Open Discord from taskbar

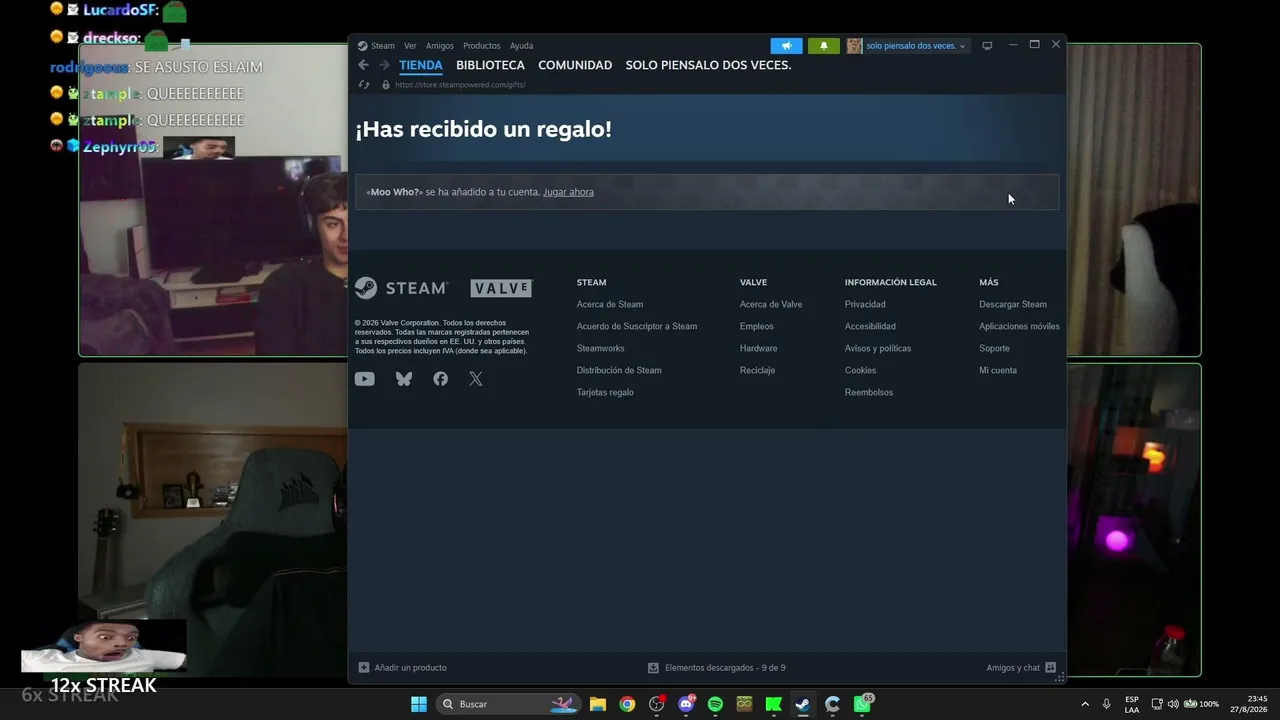[686, 704]
